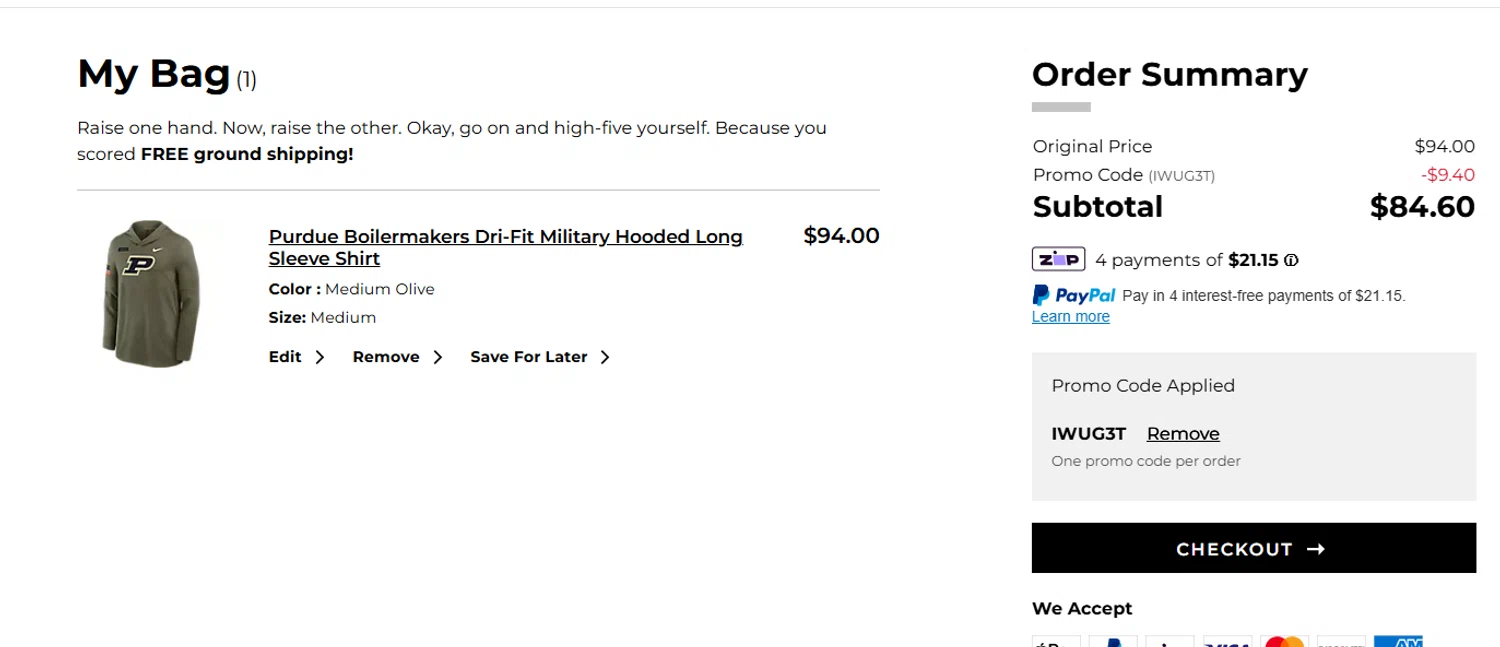
Task: Open PayPal Learn more link
Action: coord(1070,317)
